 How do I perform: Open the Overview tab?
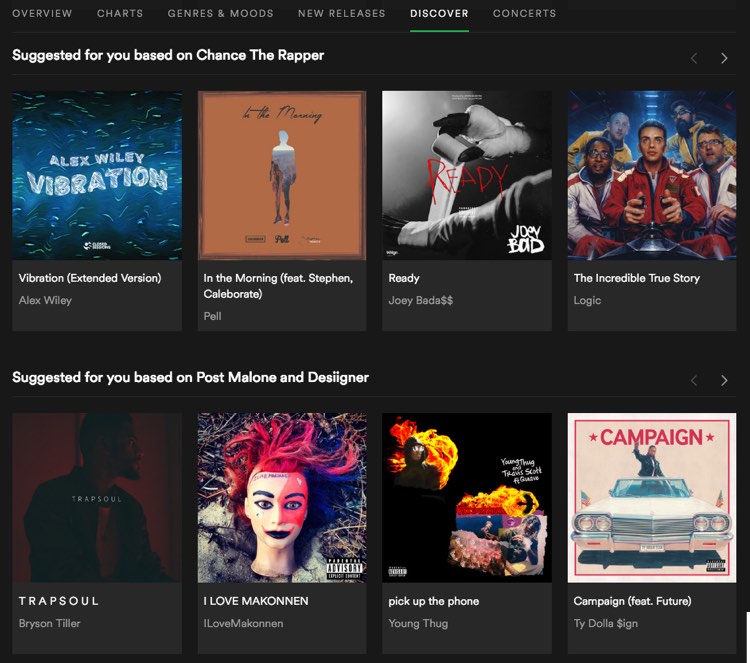[x=42, y=13]
